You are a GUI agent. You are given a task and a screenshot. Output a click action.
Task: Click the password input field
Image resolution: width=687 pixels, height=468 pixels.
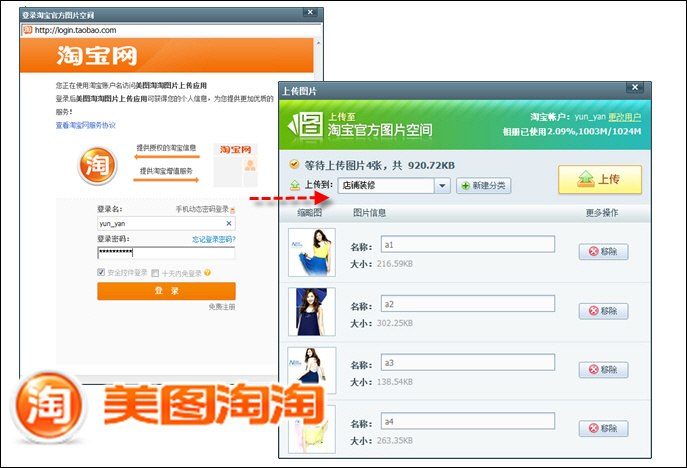click(166, 252)
